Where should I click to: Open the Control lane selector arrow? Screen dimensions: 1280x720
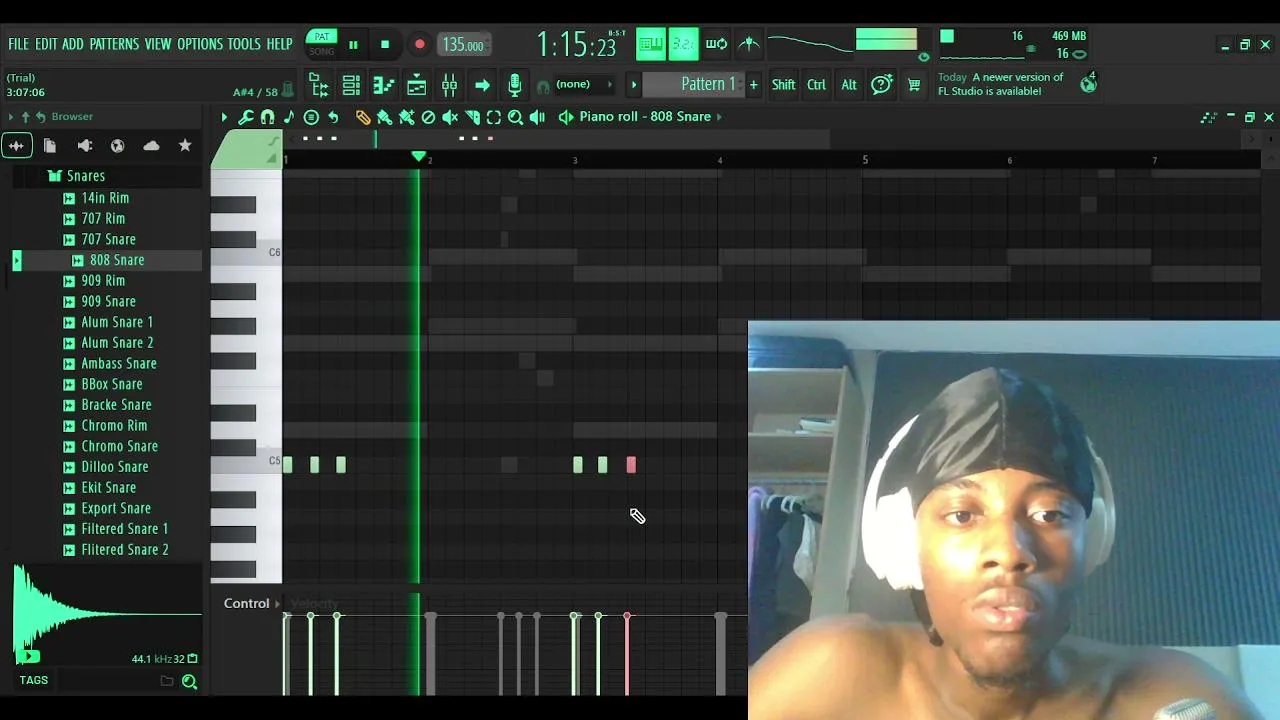(278, 604)
